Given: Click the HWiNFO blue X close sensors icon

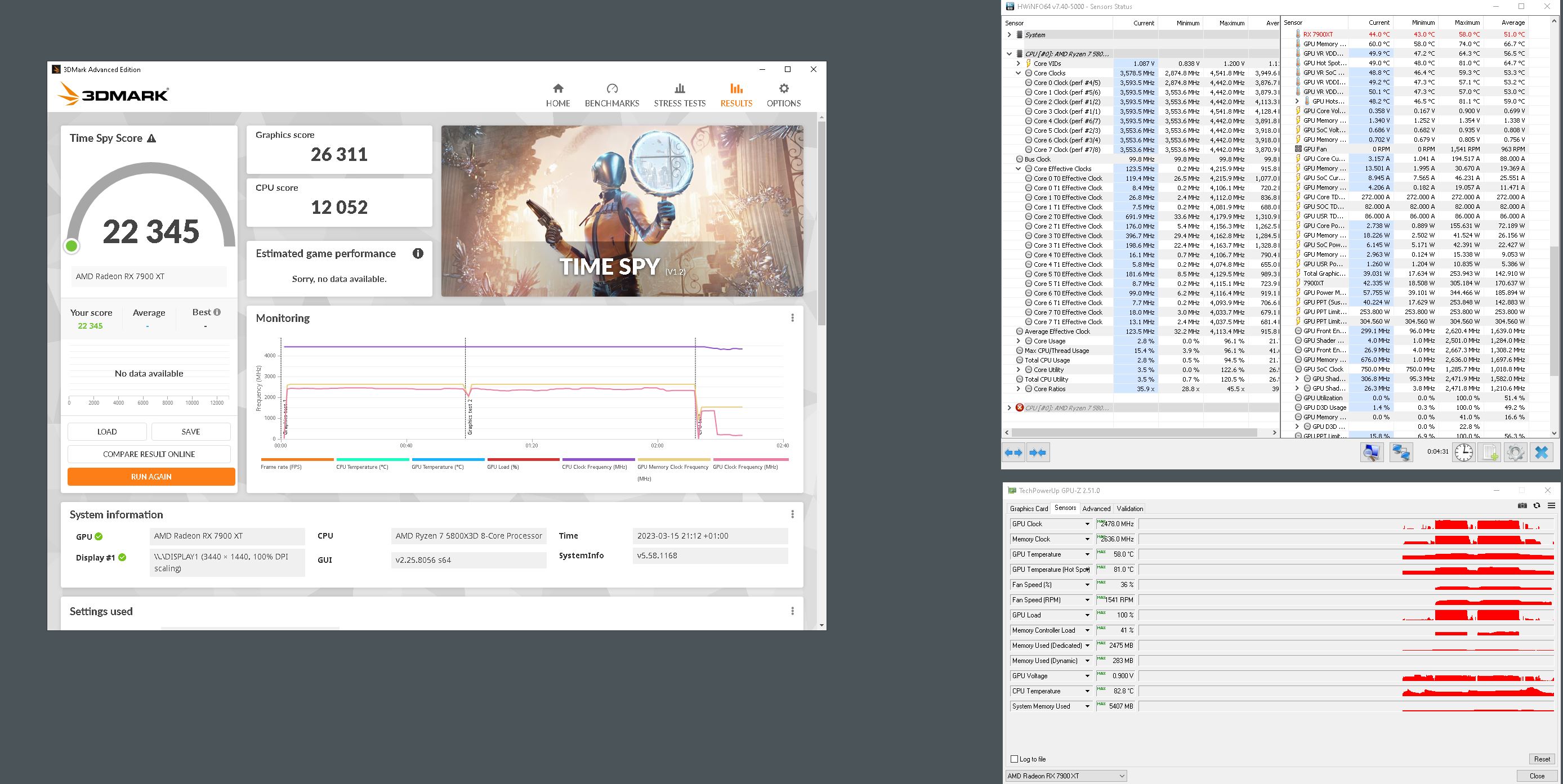Looking at the screenshot, I should (1542, 453).
